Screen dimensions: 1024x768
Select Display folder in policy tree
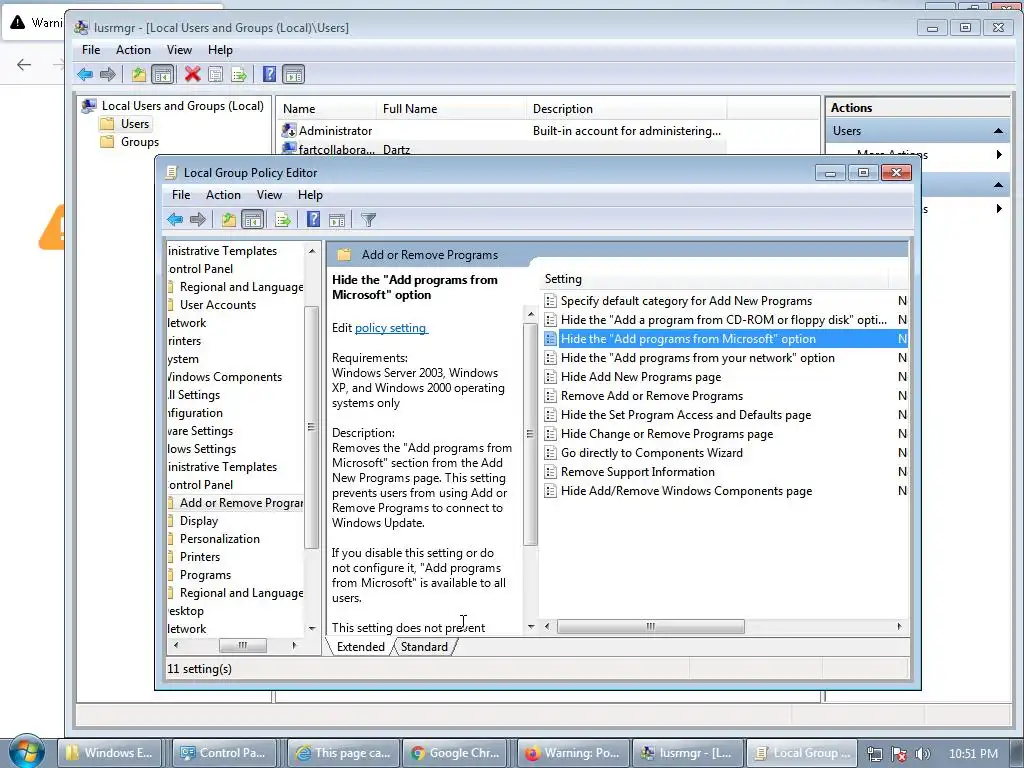[x=199, y=521]
